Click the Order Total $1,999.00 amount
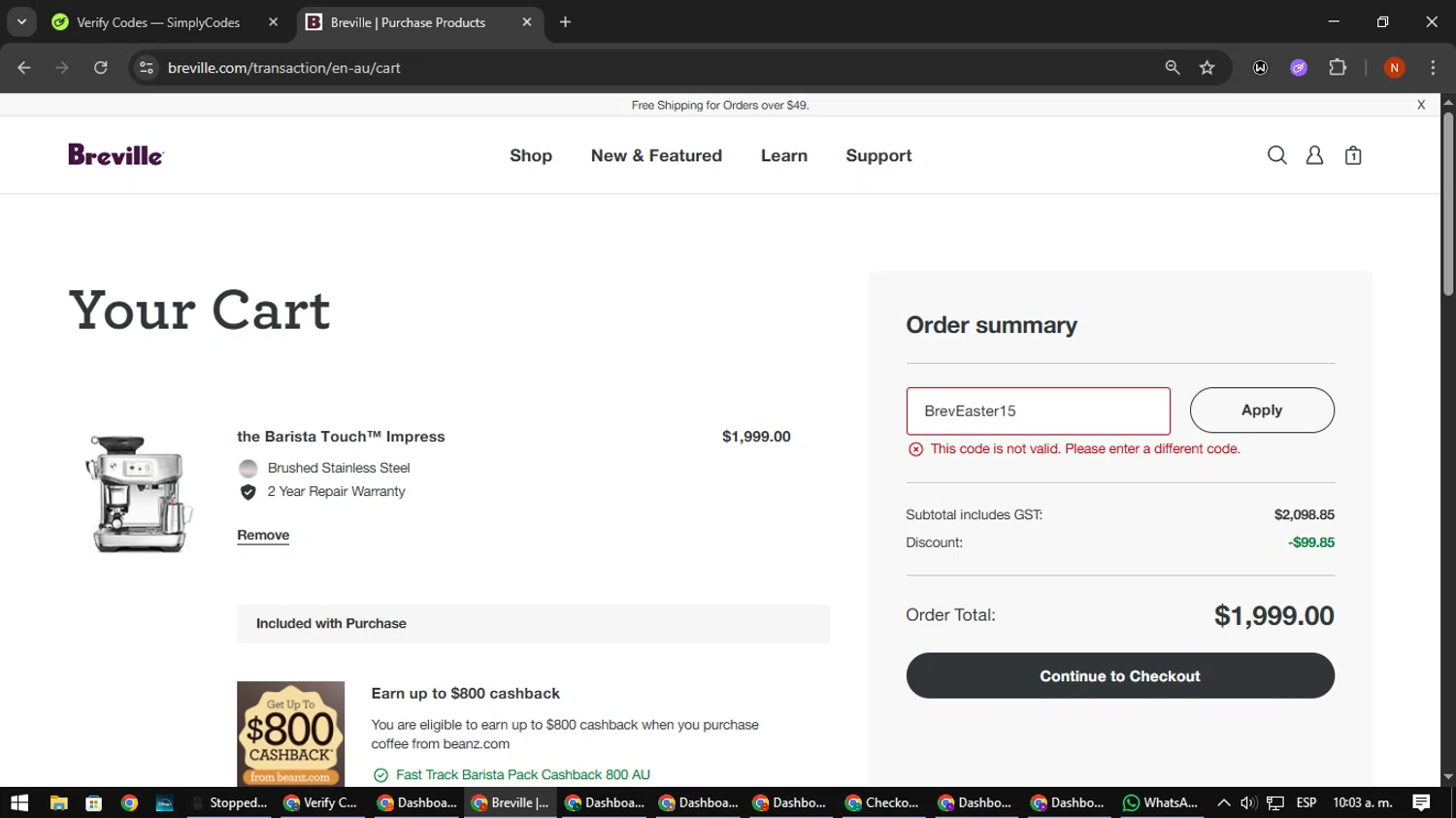Screen dimensions: 1456x818 point(1274,615)
